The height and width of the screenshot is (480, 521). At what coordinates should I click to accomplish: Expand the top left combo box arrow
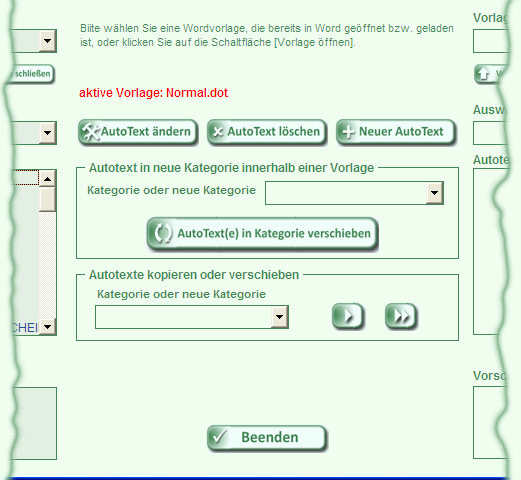[48, 41]
